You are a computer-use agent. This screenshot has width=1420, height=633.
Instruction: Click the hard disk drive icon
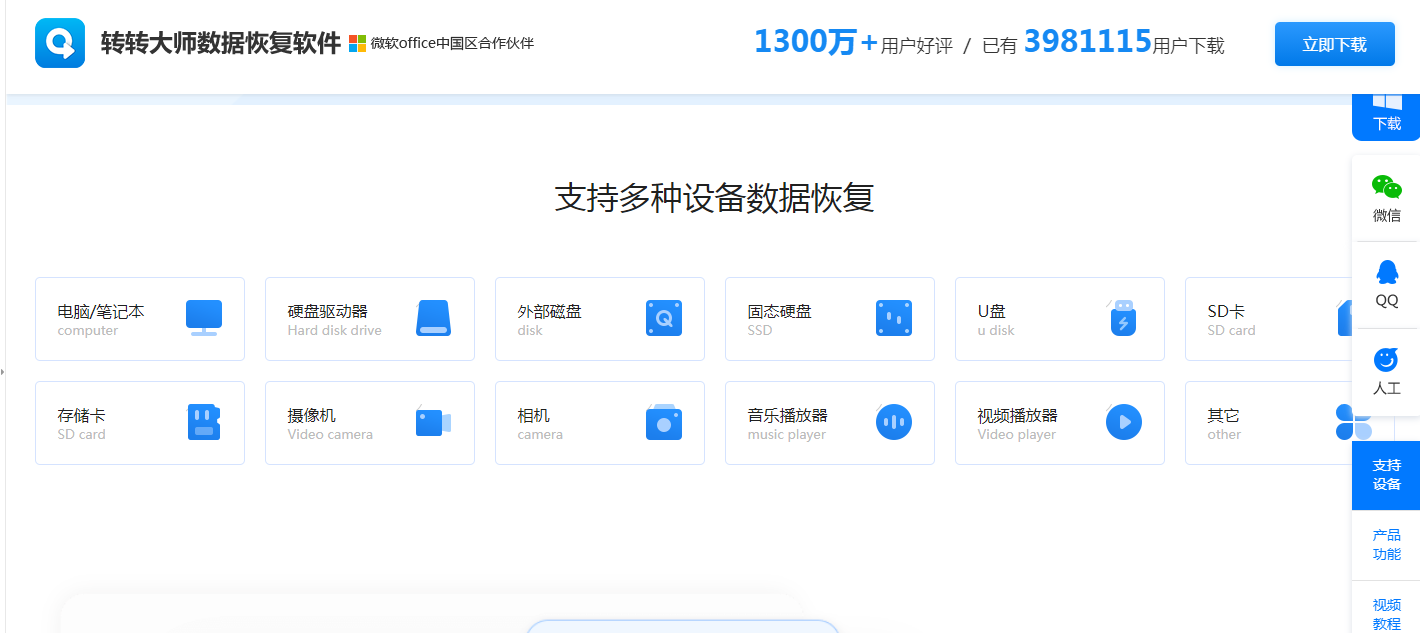pos(434,318)
